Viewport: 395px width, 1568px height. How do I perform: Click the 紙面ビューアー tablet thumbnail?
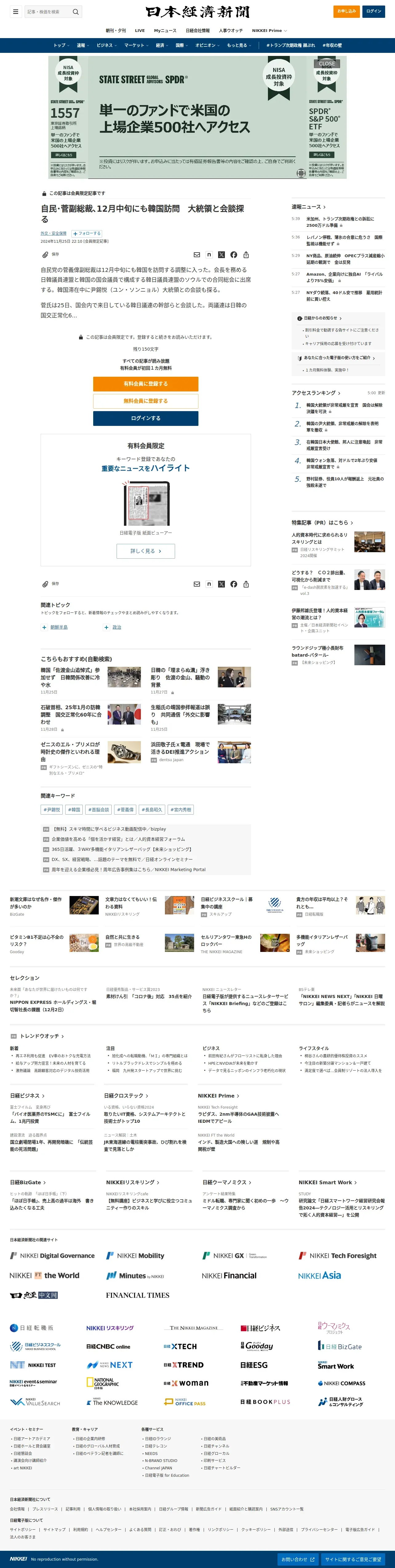(x=146, y=503)
